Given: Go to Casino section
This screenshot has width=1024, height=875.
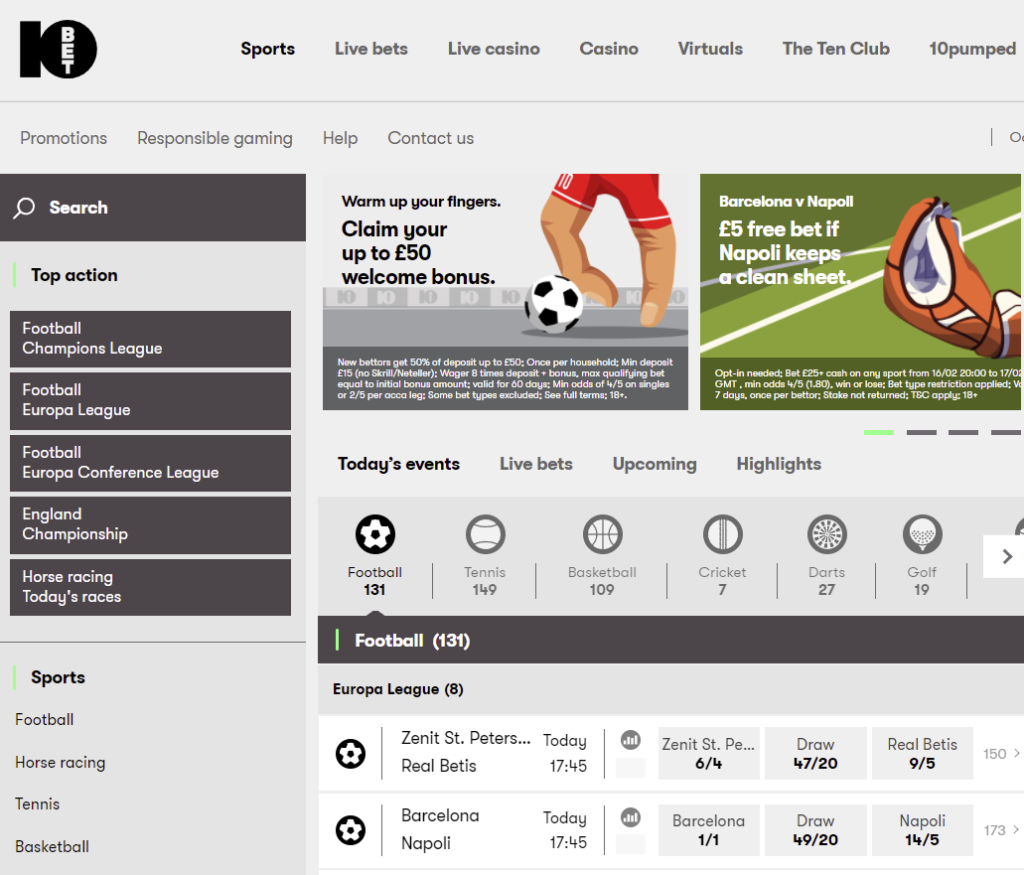Looking at the screenshot, I should tap(609, 49).
